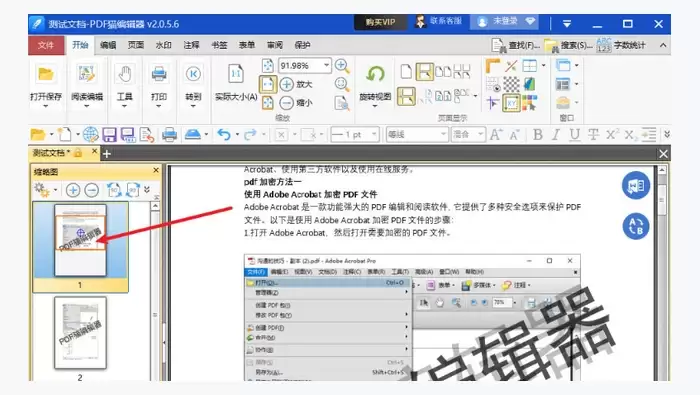Viewport: 700px width, 395px height.
Task: Expand the 旋转视图 rotate view dropdown
Action: click(375, 106)
